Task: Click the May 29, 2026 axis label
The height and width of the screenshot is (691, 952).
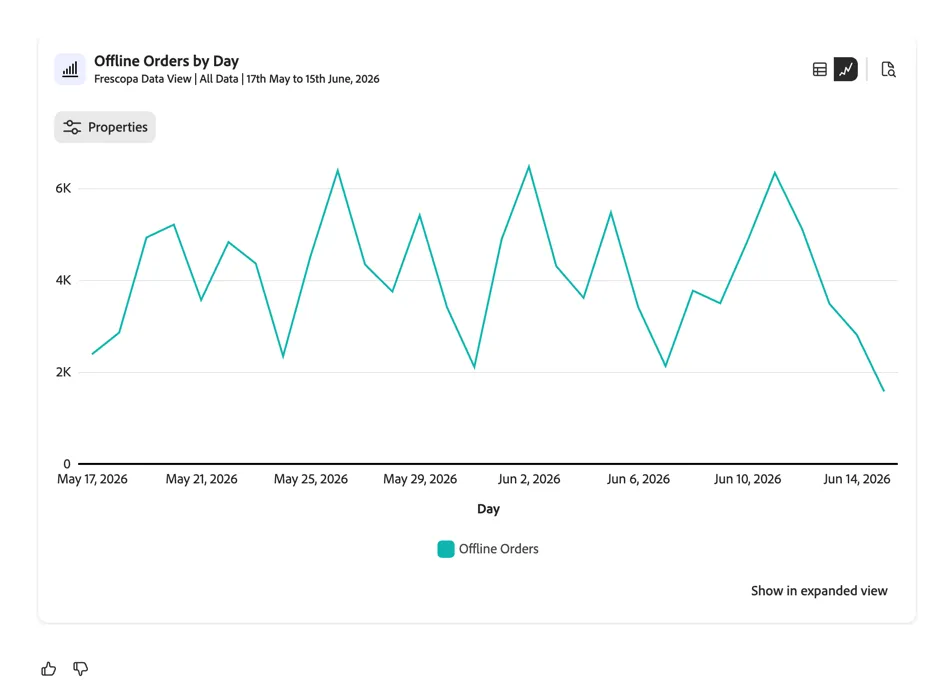Action: 420,479
